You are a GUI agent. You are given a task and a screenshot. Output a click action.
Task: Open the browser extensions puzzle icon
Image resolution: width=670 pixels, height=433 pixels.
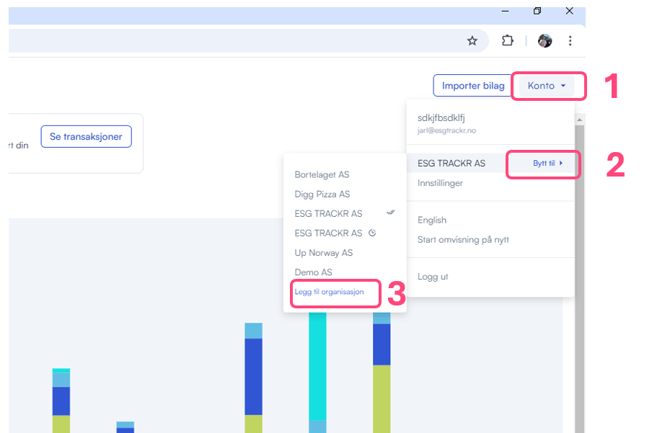[x=507, y=41]
